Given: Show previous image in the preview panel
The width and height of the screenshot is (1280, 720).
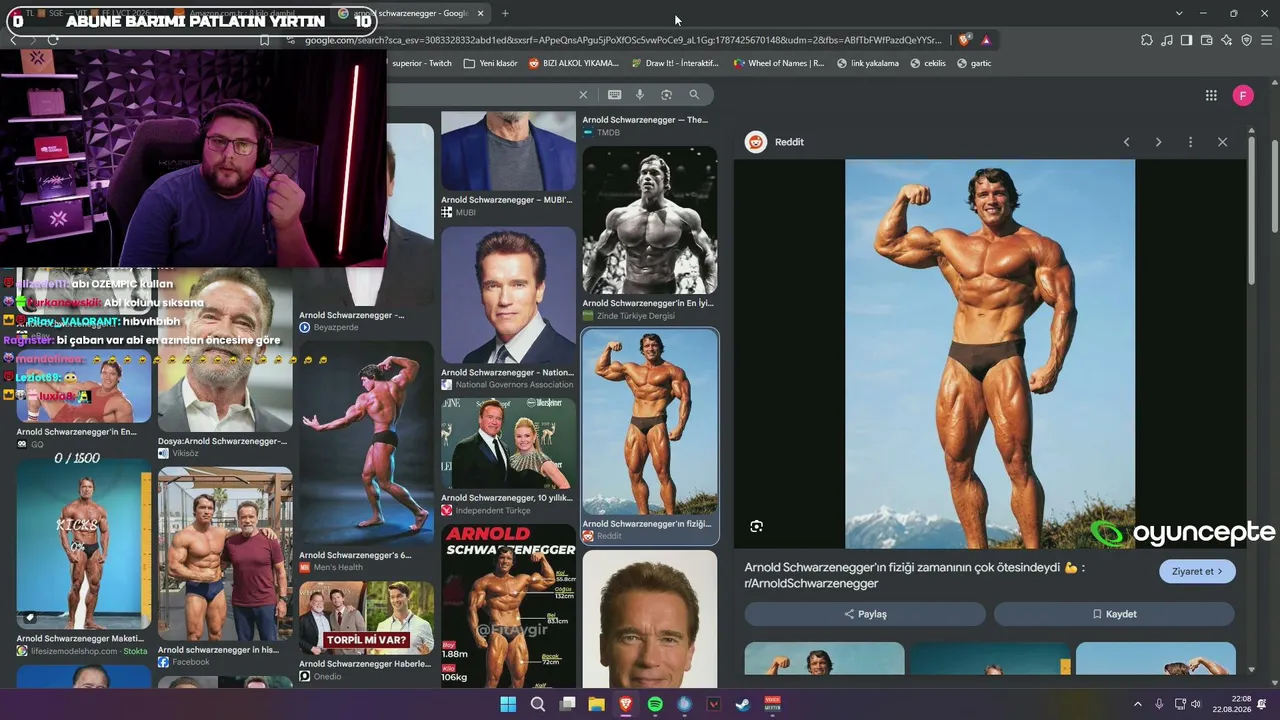Looking at the screenshot, I should pyautogui.click(x=1126, y=142).
